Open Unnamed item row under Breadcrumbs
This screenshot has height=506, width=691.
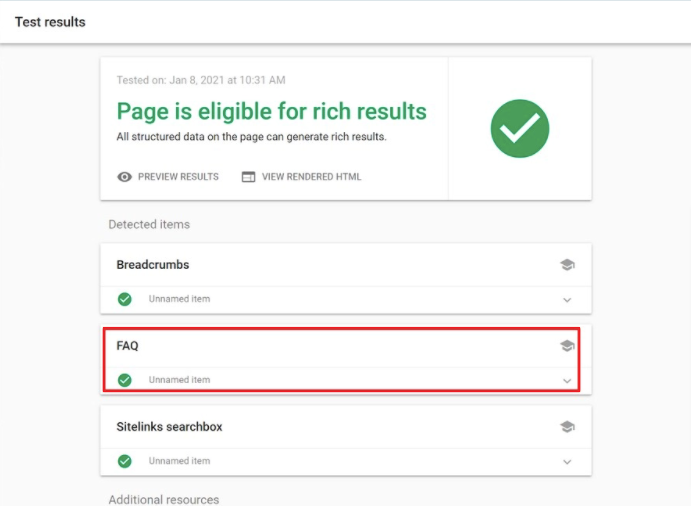click(x=180, y=299)
